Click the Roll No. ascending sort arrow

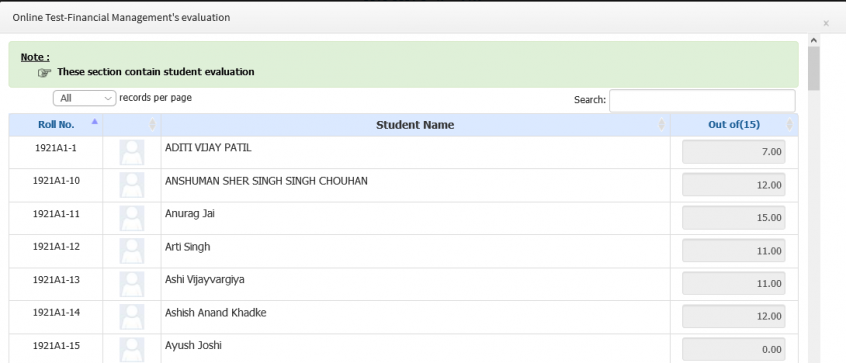point(94,122)
